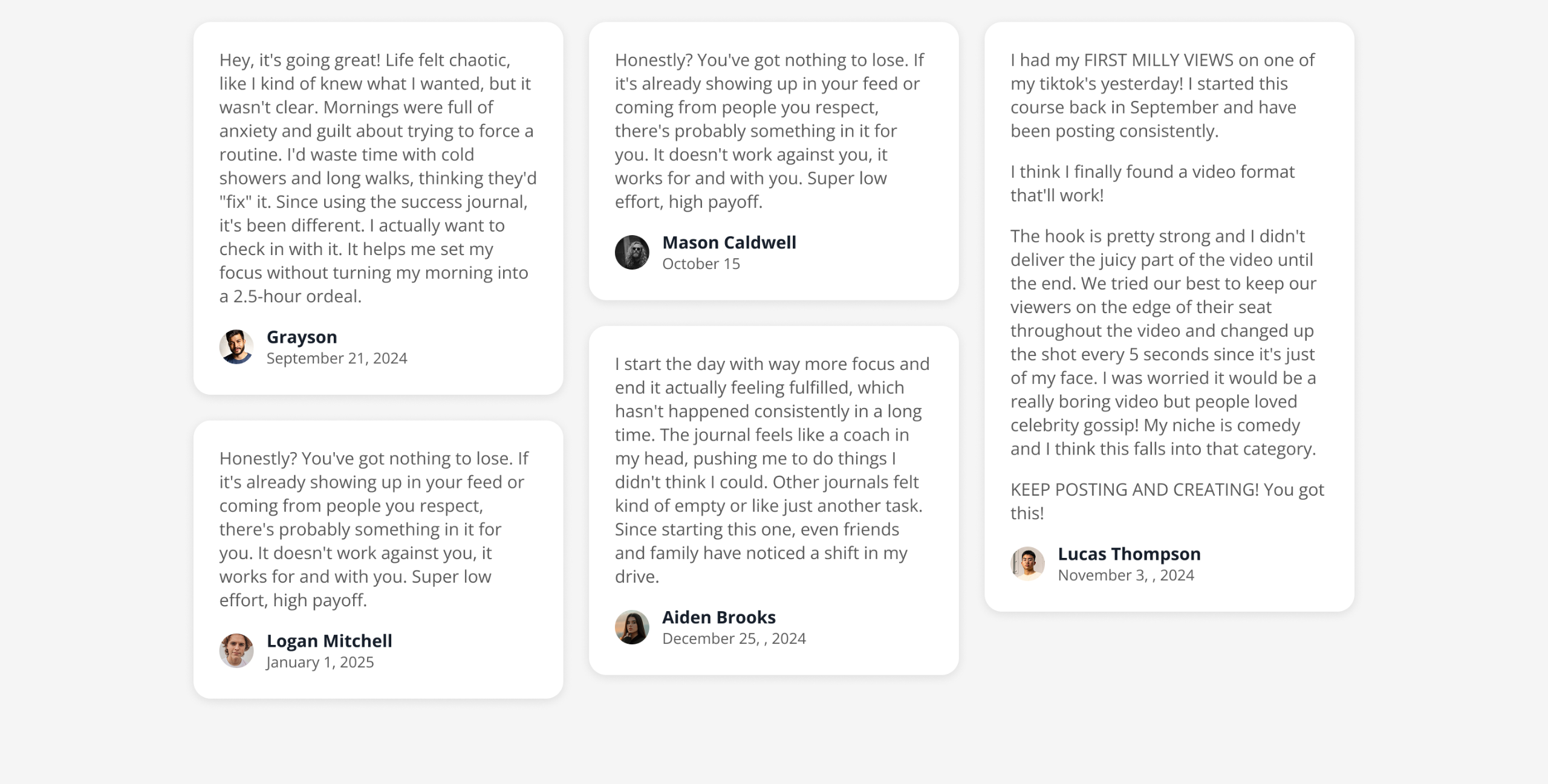Click the September 21, 2024 date
This screenshot has height=784, width=1548.
point(337,358)
